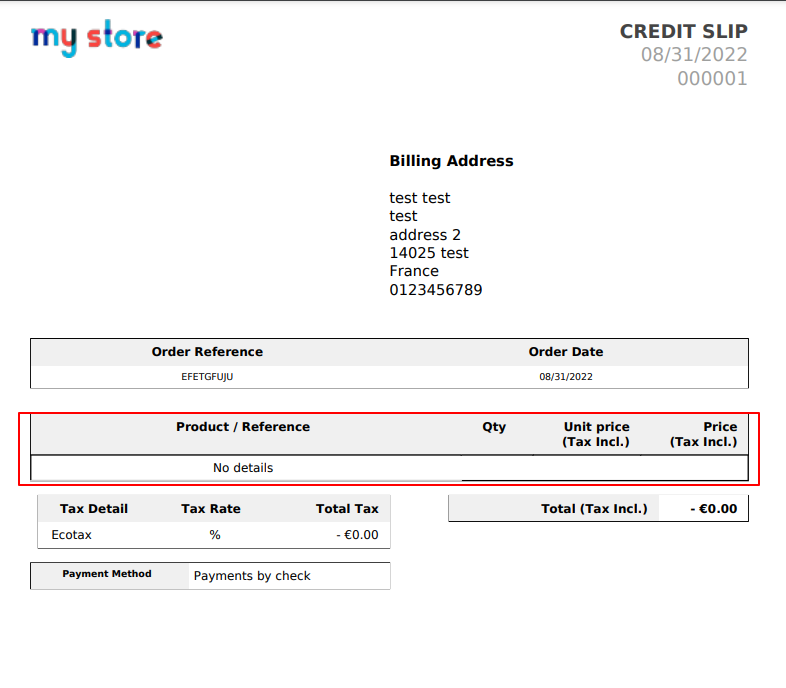This screenshot has height=688, width=786.
Task: Click the Qty column header
Action: pos(494,427)
